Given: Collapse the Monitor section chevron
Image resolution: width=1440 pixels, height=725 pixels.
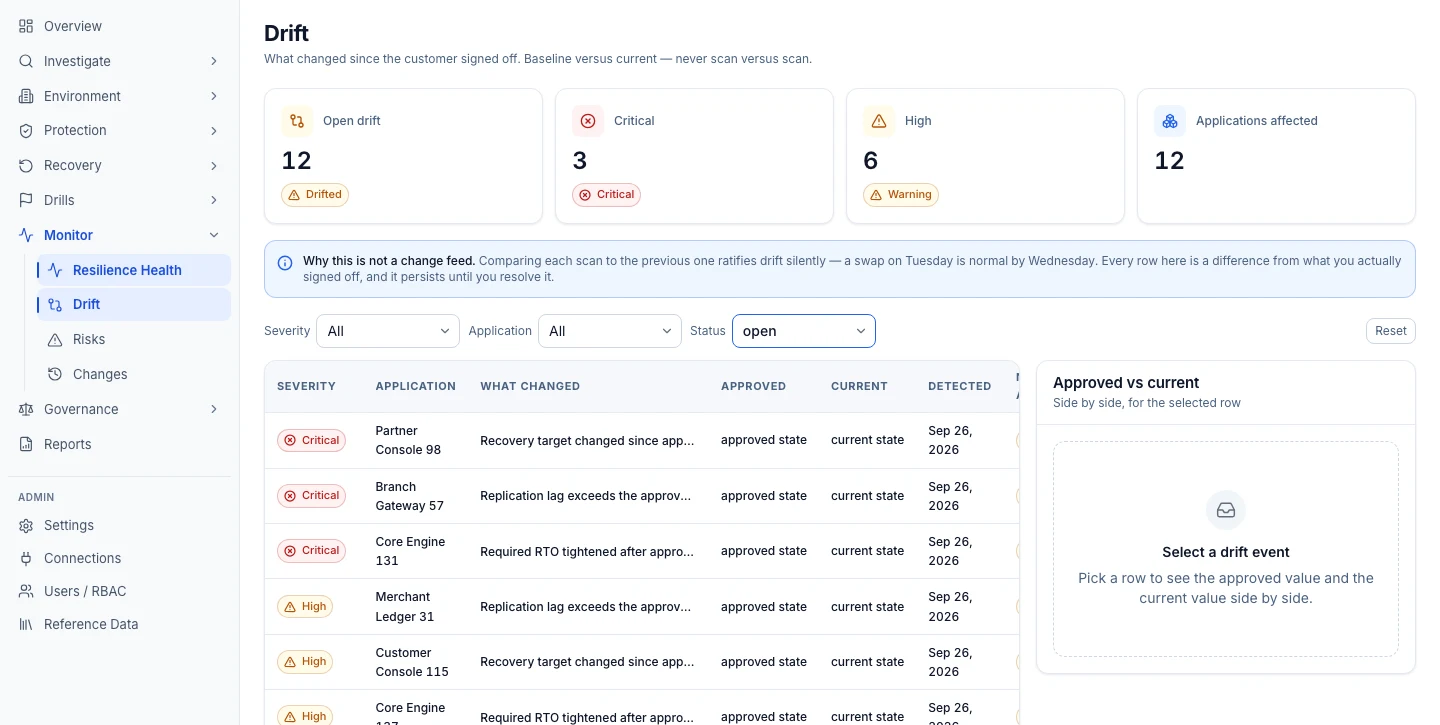Looking at the screenshot, I should tap(214, 235).
